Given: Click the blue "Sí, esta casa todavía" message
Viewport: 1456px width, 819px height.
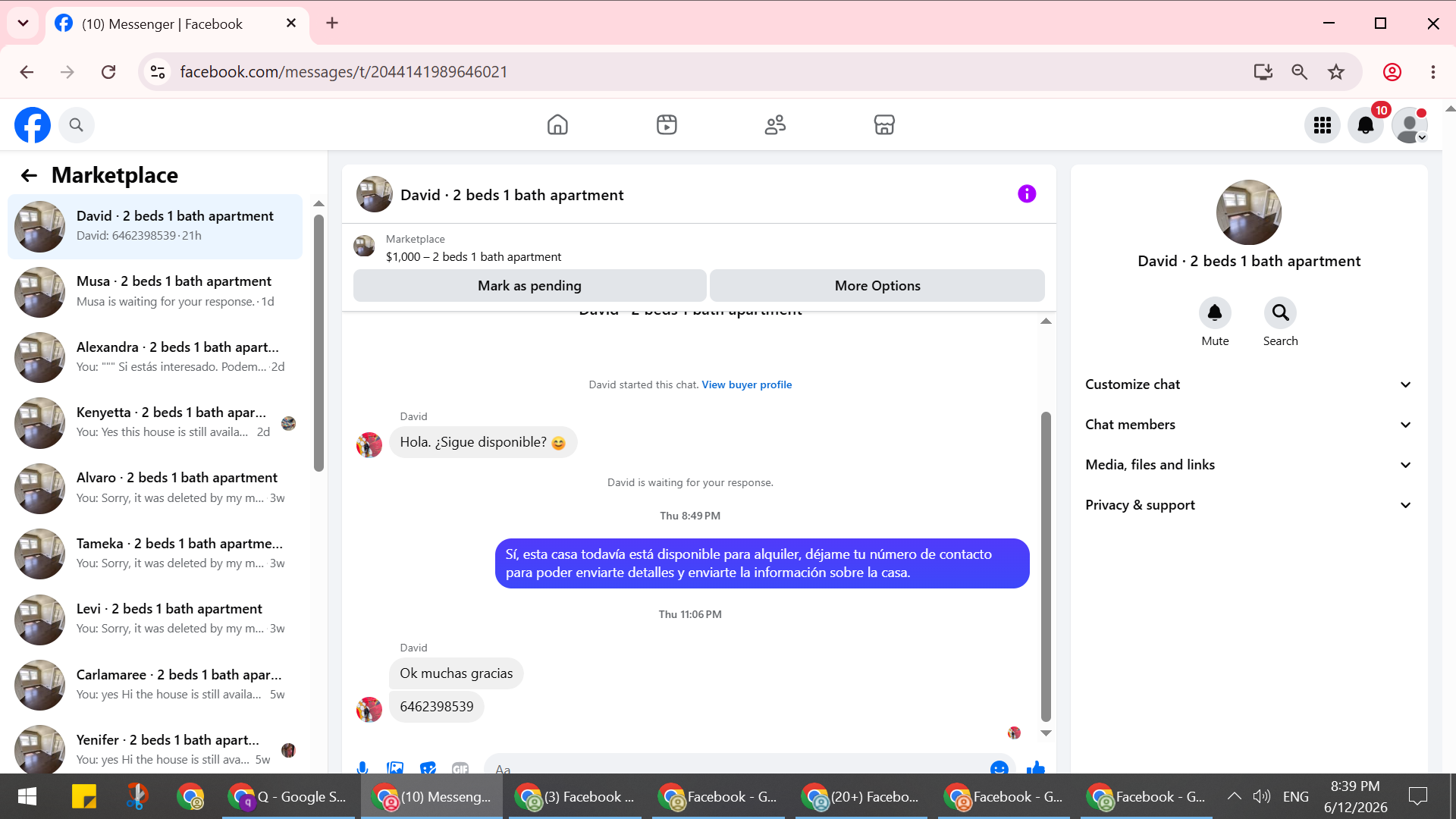Looking at the screenshot, I should point(762,563).
